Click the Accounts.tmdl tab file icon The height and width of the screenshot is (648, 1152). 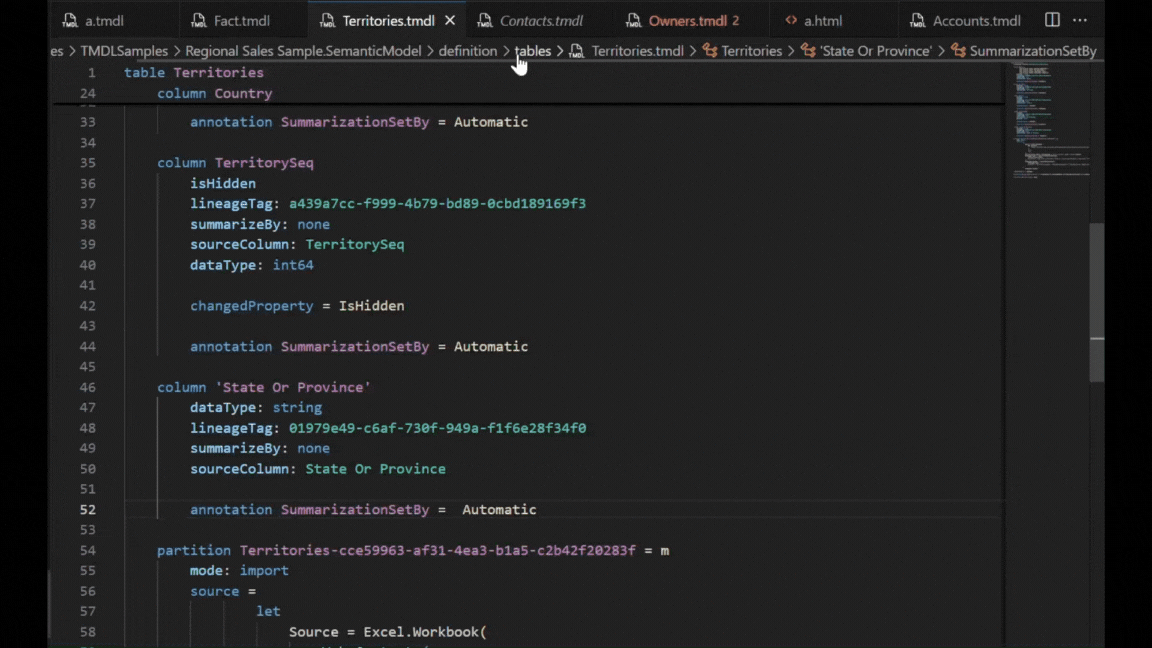coord(918,21)
